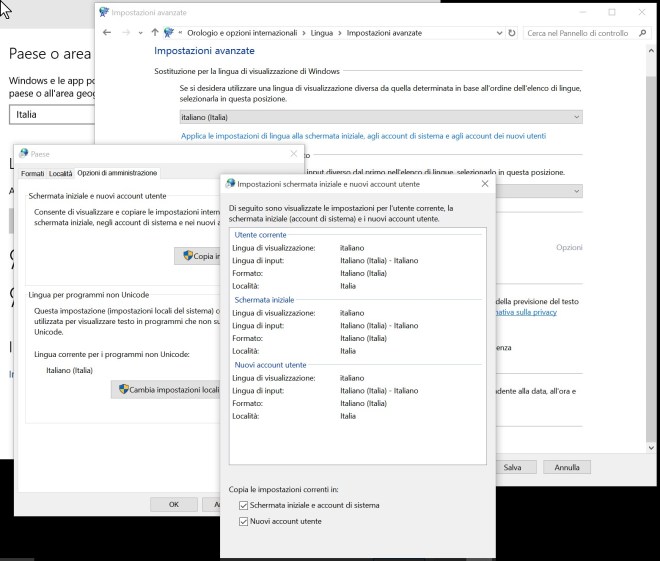The height and width of the screenshot is (561, 660).
Task: Click the address bar globe-clock icon
Action: pos(169,32)
